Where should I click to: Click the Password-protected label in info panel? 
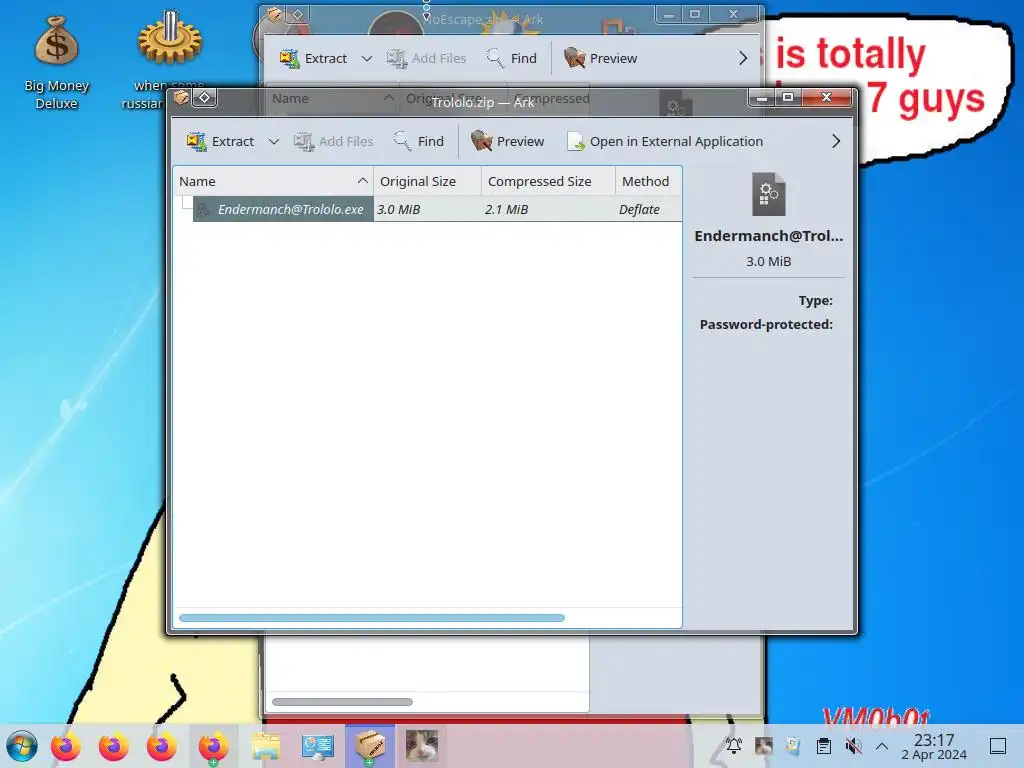[766, 324]
